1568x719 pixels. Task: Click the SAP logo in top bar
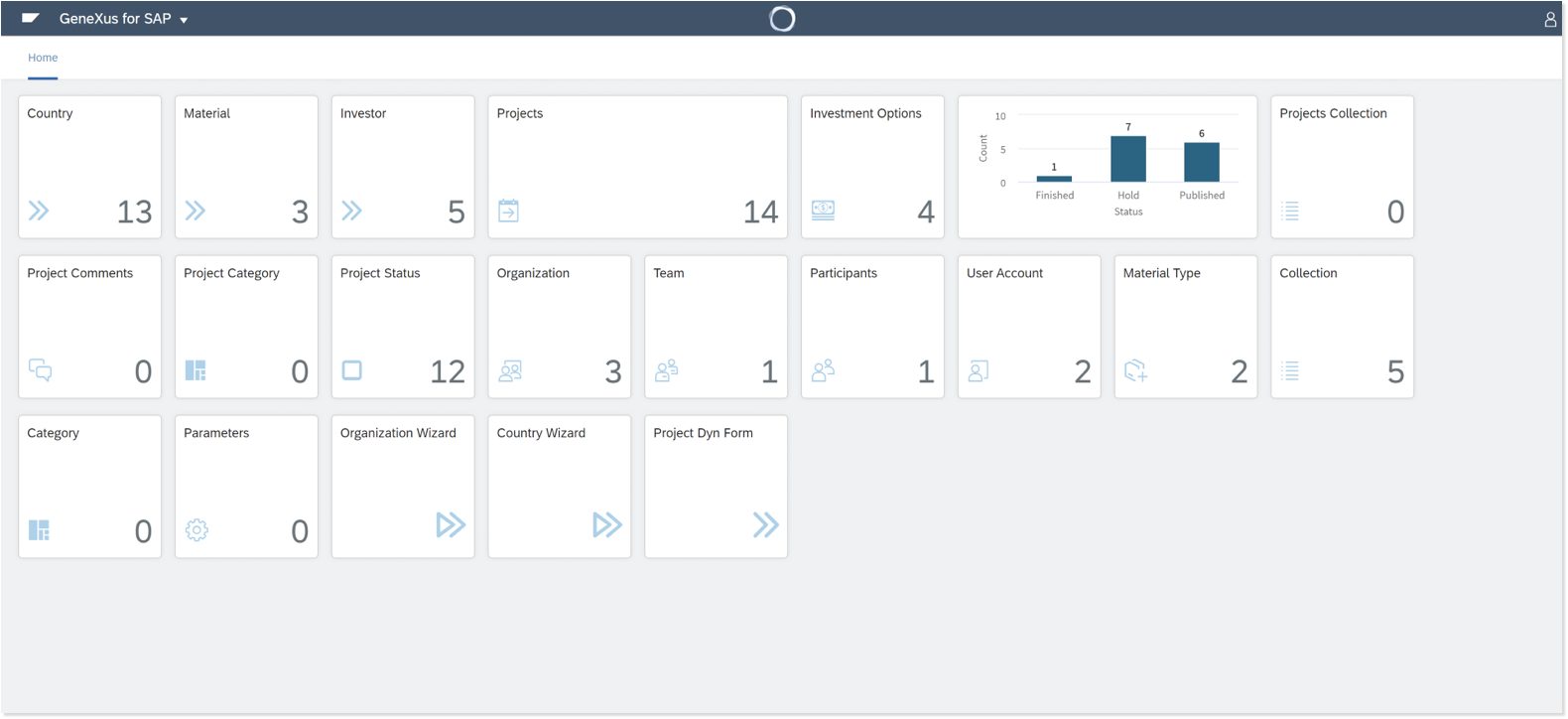pyautogui.click(x=31, y=18)
